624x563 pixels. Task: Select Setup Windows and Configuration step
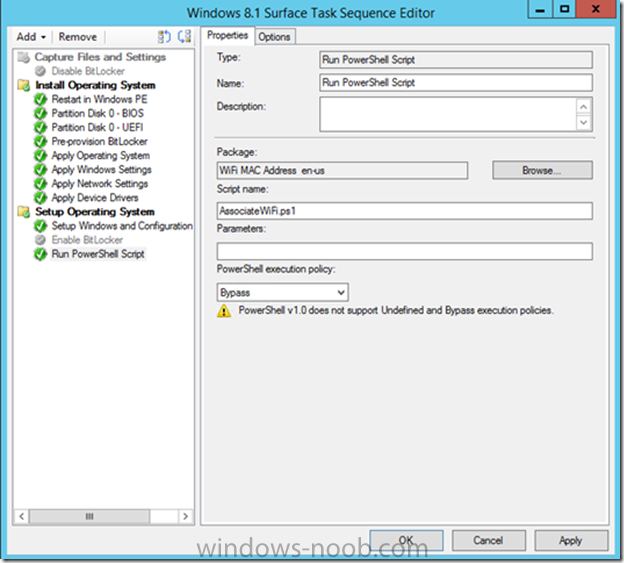(x=122, y=226)
